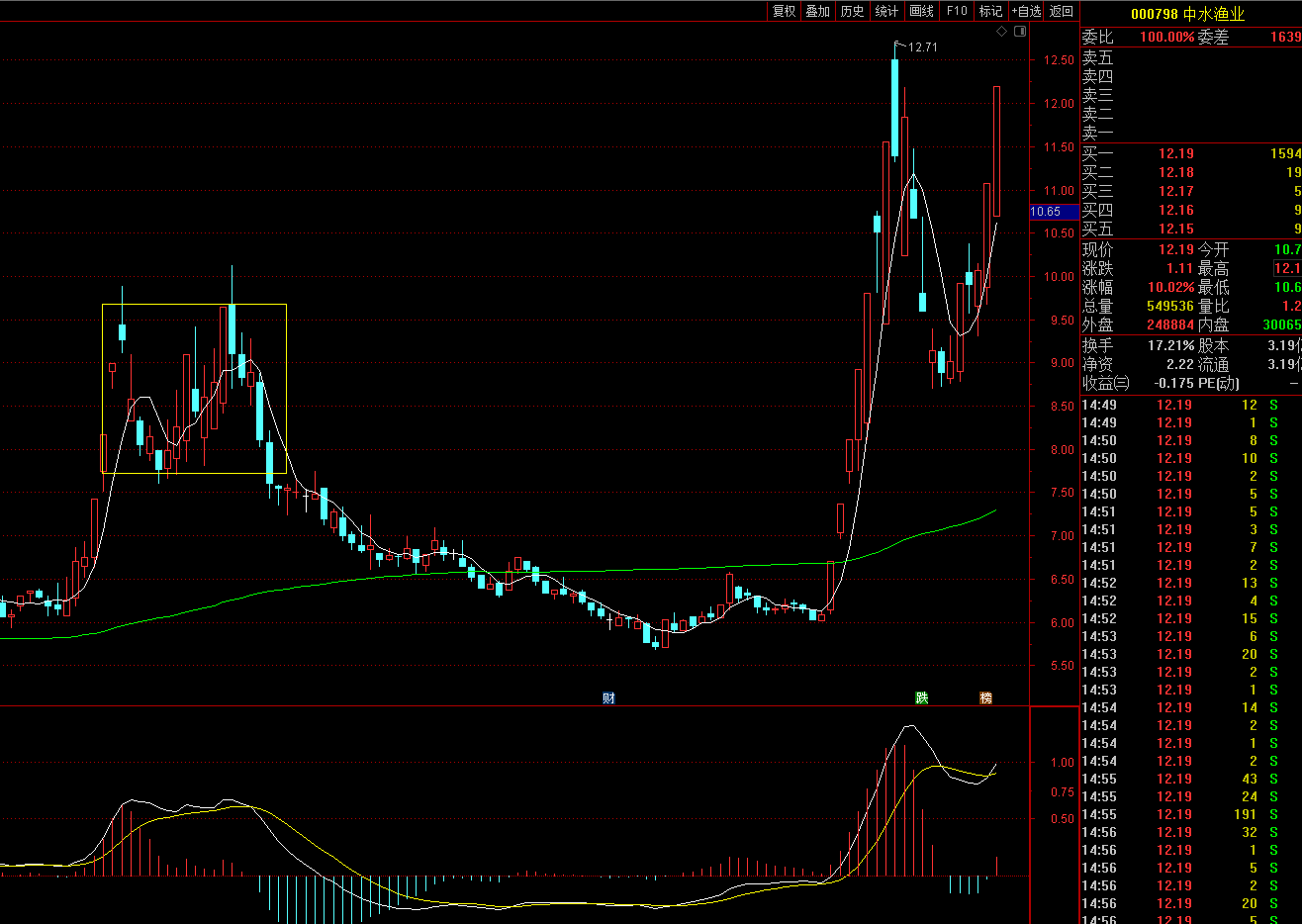This screenshot has height=924, width=1302.
Task: Click the 买四 price 12.16
Action: (1176, 210)
